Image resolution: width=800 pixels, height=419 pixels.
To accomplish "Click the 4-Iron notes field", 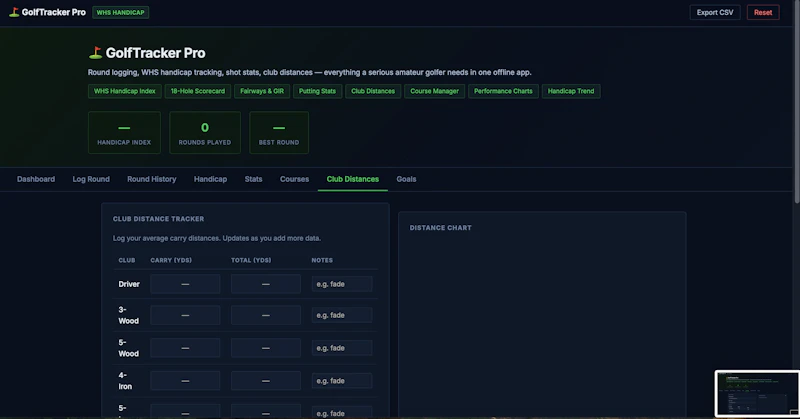I will click(x=342, y=381).
